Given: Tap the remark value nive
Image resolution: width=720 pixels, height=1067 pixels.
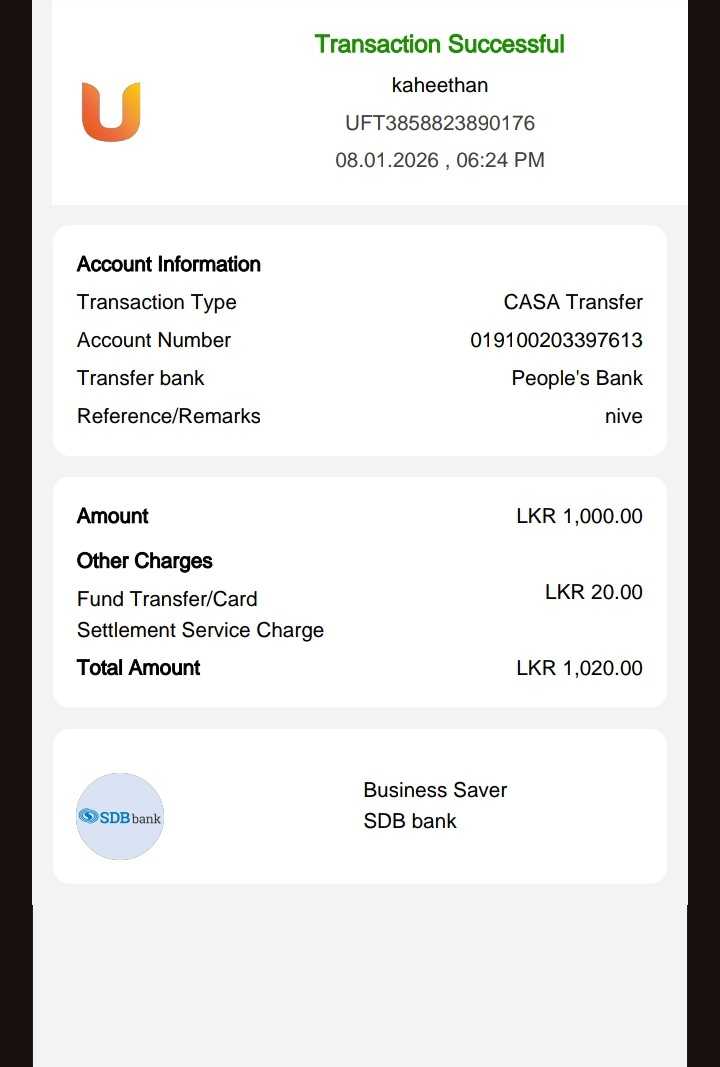Looking at the screenshot, I should (623, 416).
